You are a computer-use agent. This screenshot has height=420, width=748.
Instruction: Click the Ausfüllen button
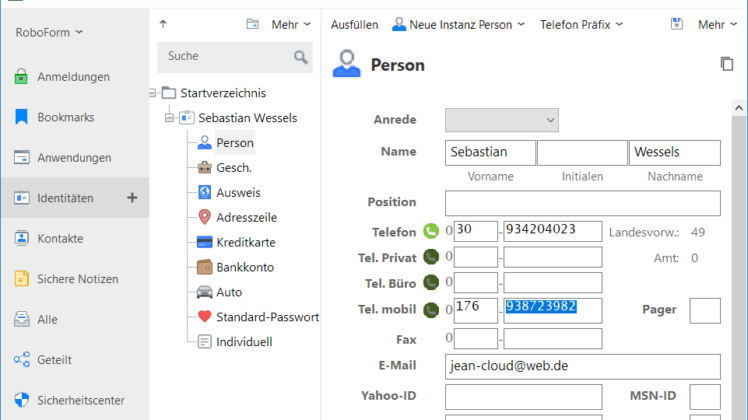point(354,24)
